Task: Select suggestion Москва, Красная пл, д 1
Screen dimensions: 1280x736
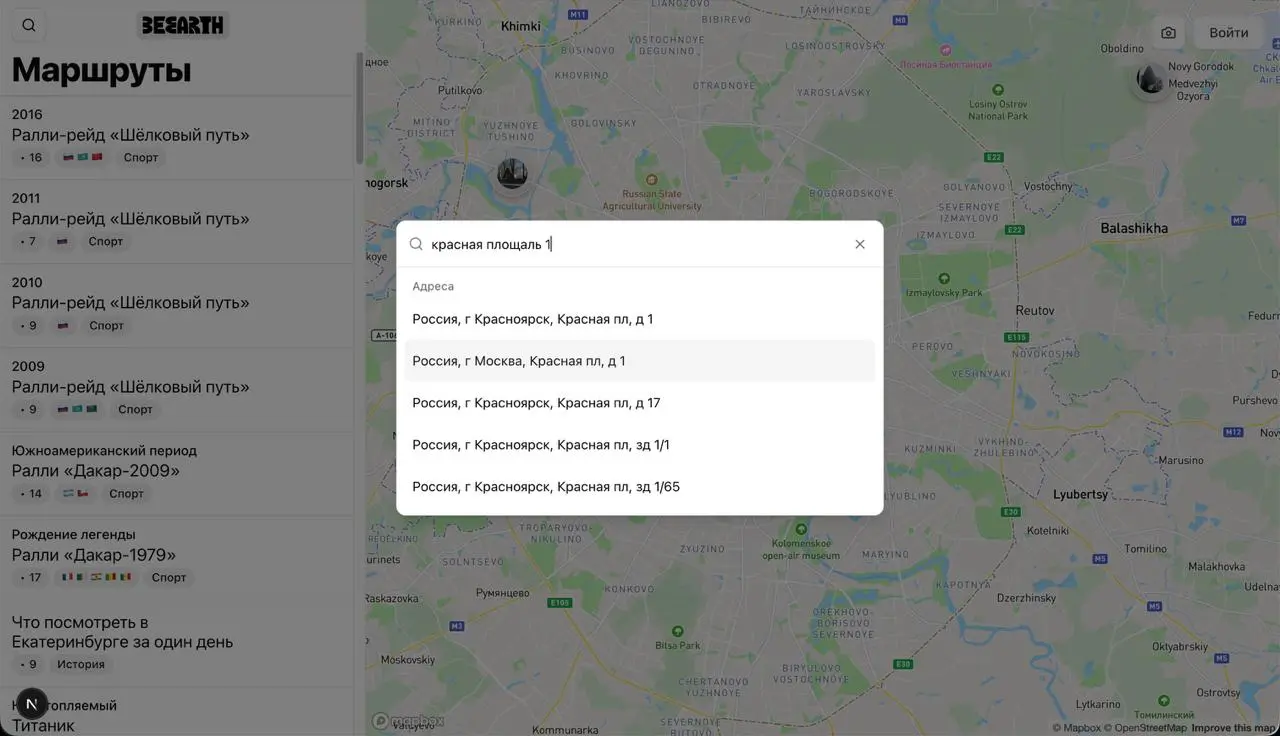Action: (640, 361)
